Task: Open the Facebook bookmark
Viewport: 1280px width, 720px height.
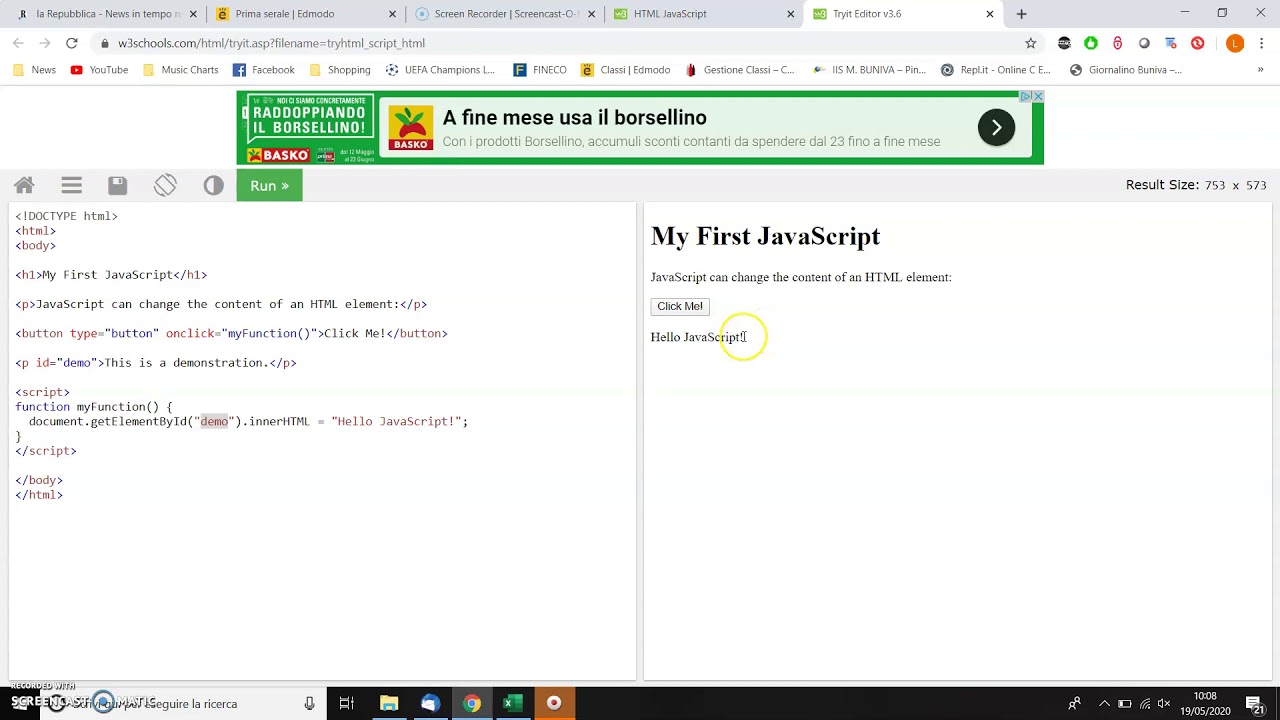Action: pyautogui.click(x=263, y=70)
